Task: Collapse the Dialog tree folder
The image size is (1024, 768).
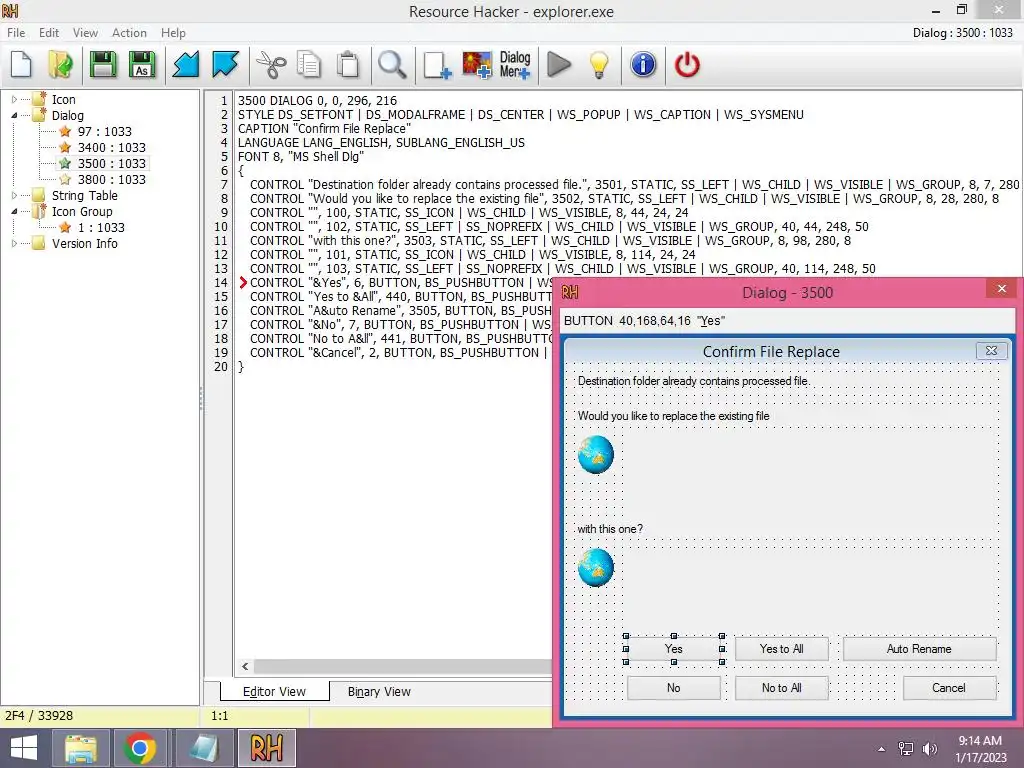Action: pyautogui.click(x=14, y=116)
